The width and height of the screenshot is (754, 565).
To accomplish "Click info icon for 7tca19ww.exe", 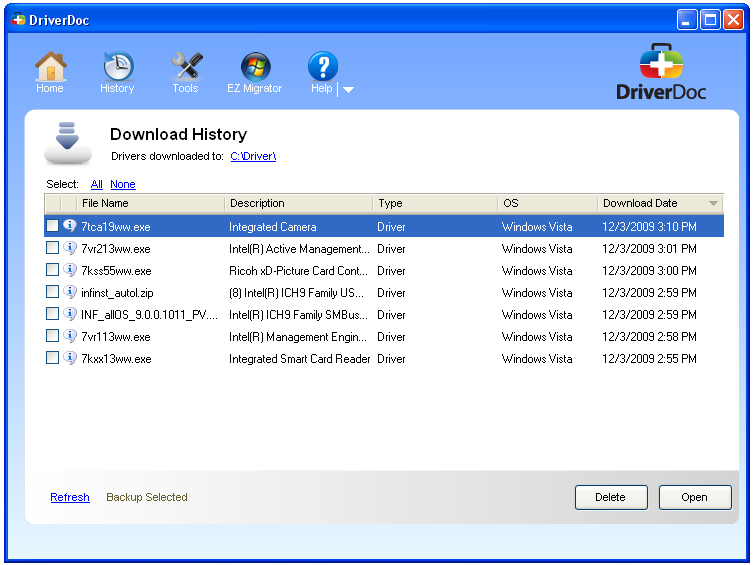I will (x=70, y=225).
